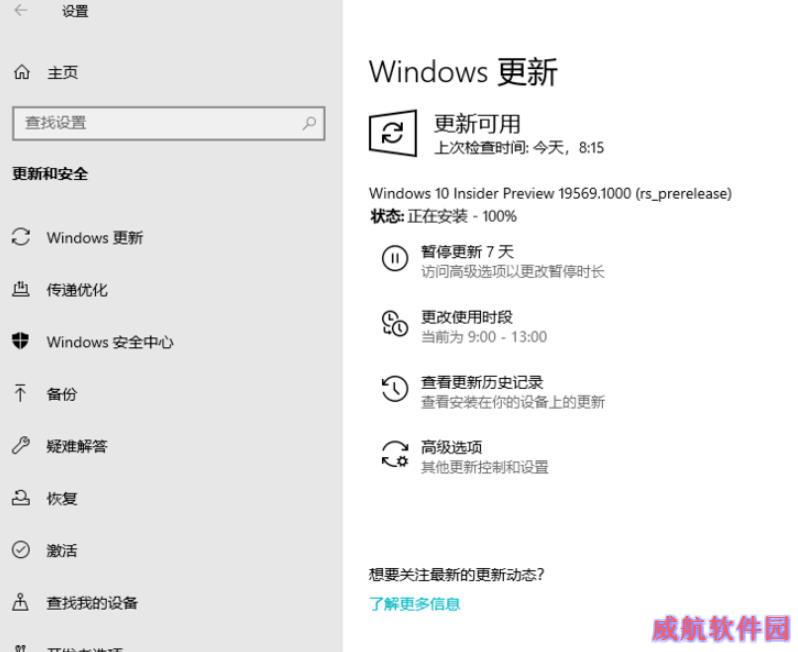Click the clock icon for 更改使用时段

pyautogui.click(x=395, y=323)
